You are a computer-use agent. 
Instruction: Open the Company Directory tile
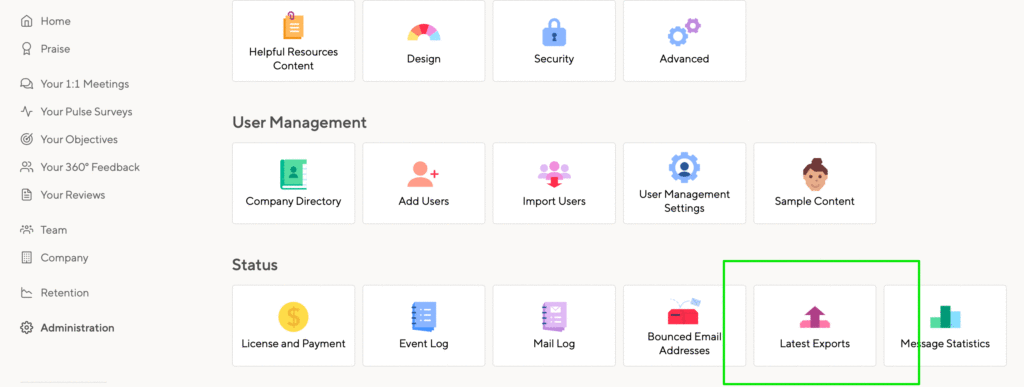[x=294, y=183]
